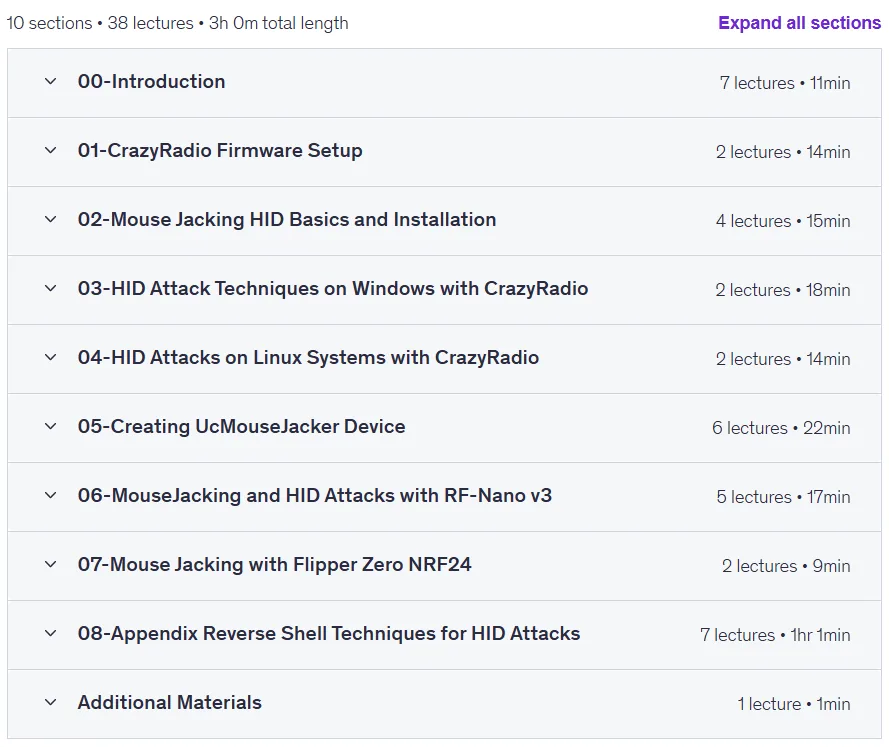Image resolution: width=889 pixels, height=747 pixels.
Task: Expand chevron for 08-Appendix Reverse Shell Techniques
Action: [x=50, y=633]
